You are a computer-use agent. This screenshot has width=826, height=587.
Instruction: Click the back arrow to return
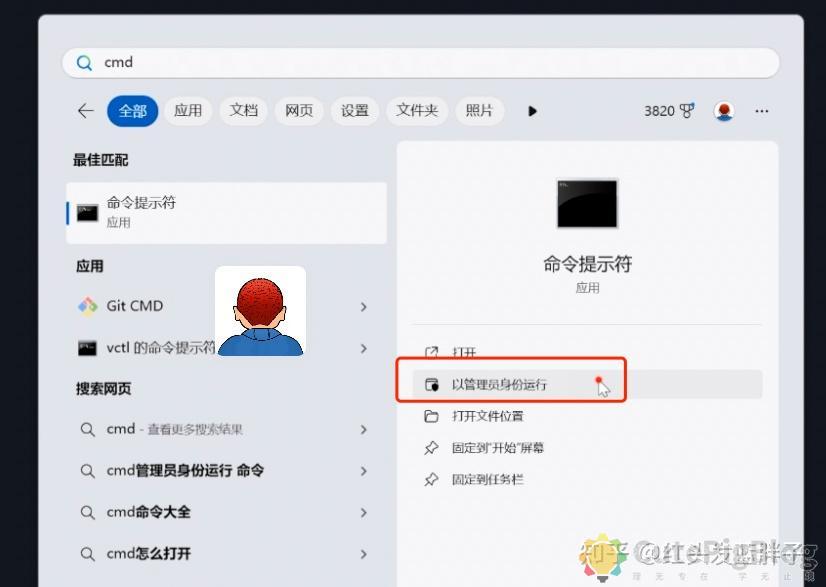click(85, 111)
